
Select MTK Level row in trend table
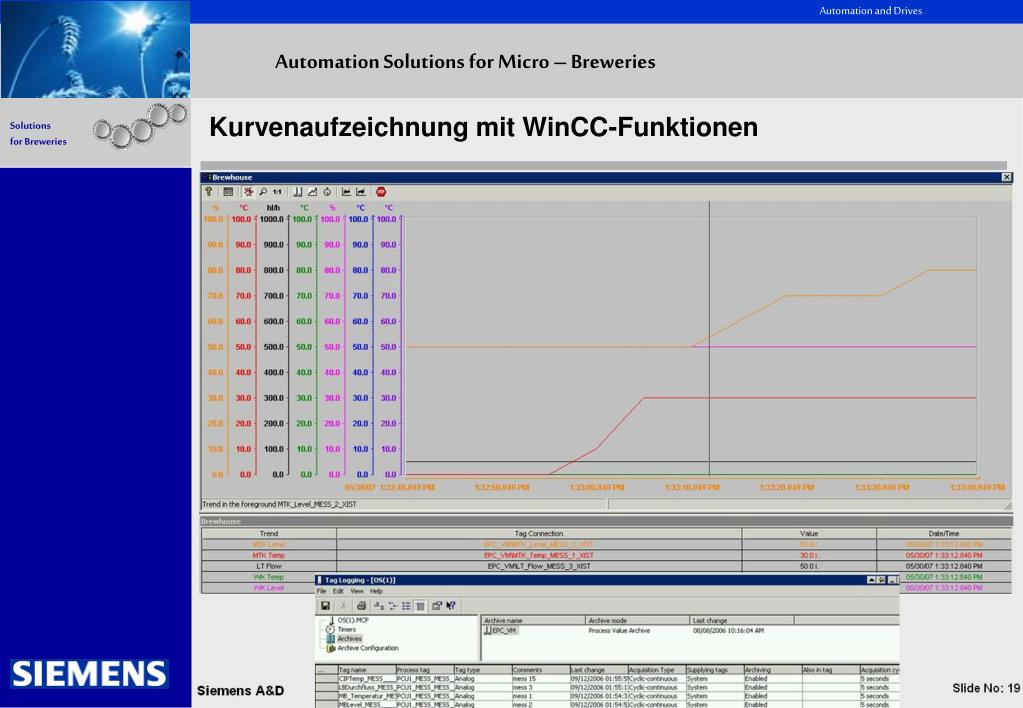coord(606,544)
